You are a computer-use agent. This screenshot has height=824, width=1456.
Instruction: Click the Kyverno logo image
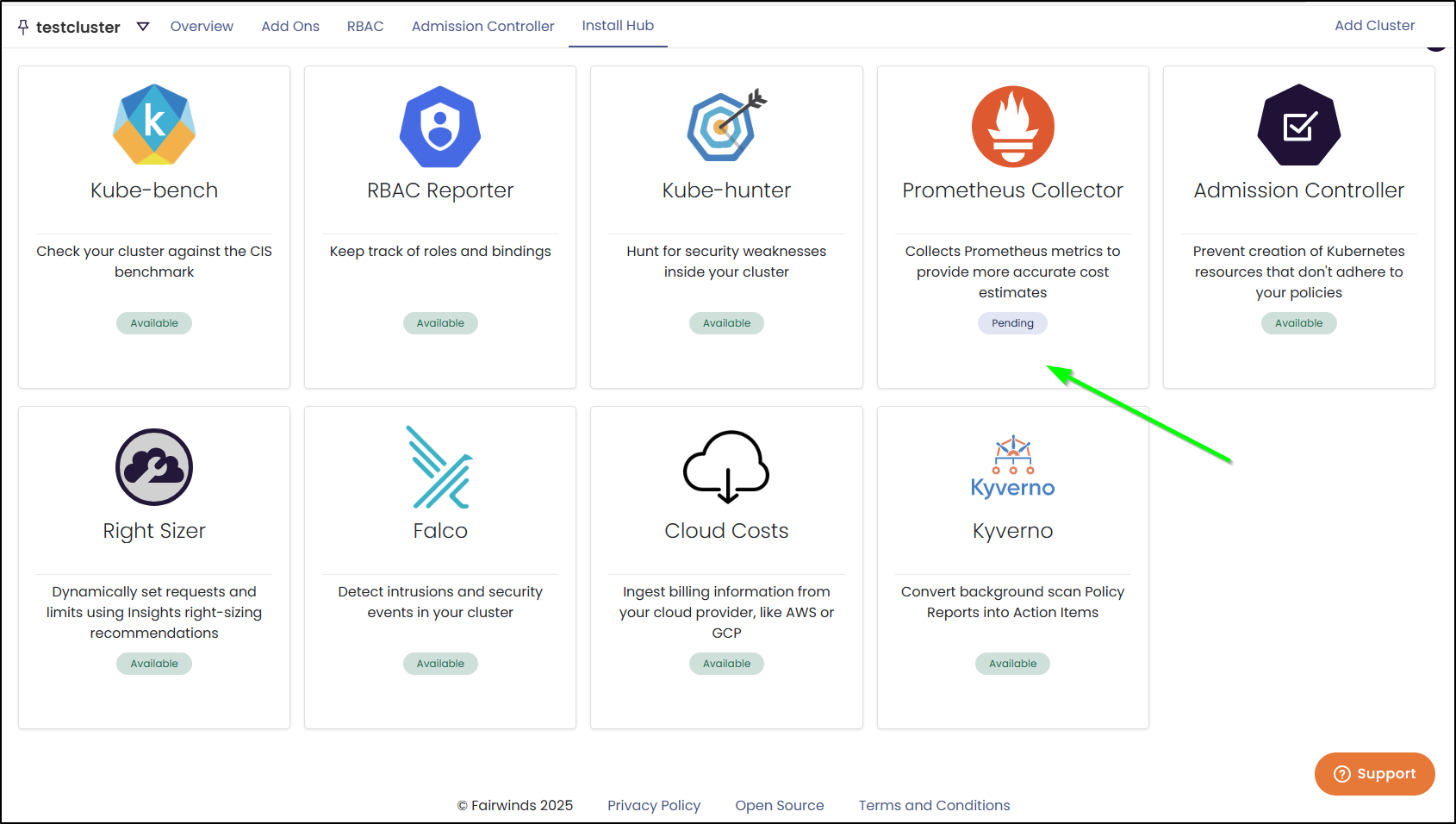[x=1012, y=467]
